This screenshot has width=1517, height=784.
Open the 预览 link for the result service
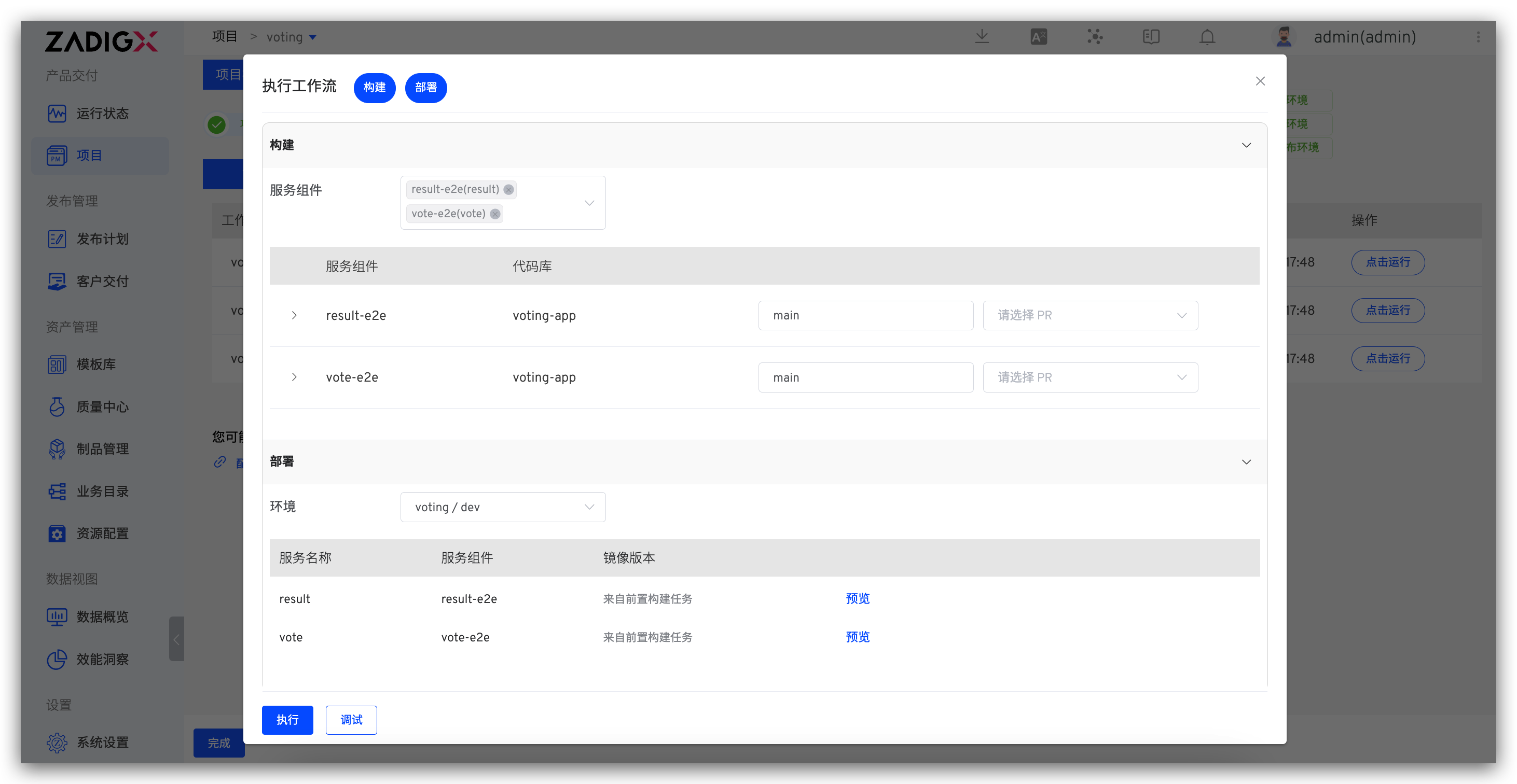coord(858,598)
